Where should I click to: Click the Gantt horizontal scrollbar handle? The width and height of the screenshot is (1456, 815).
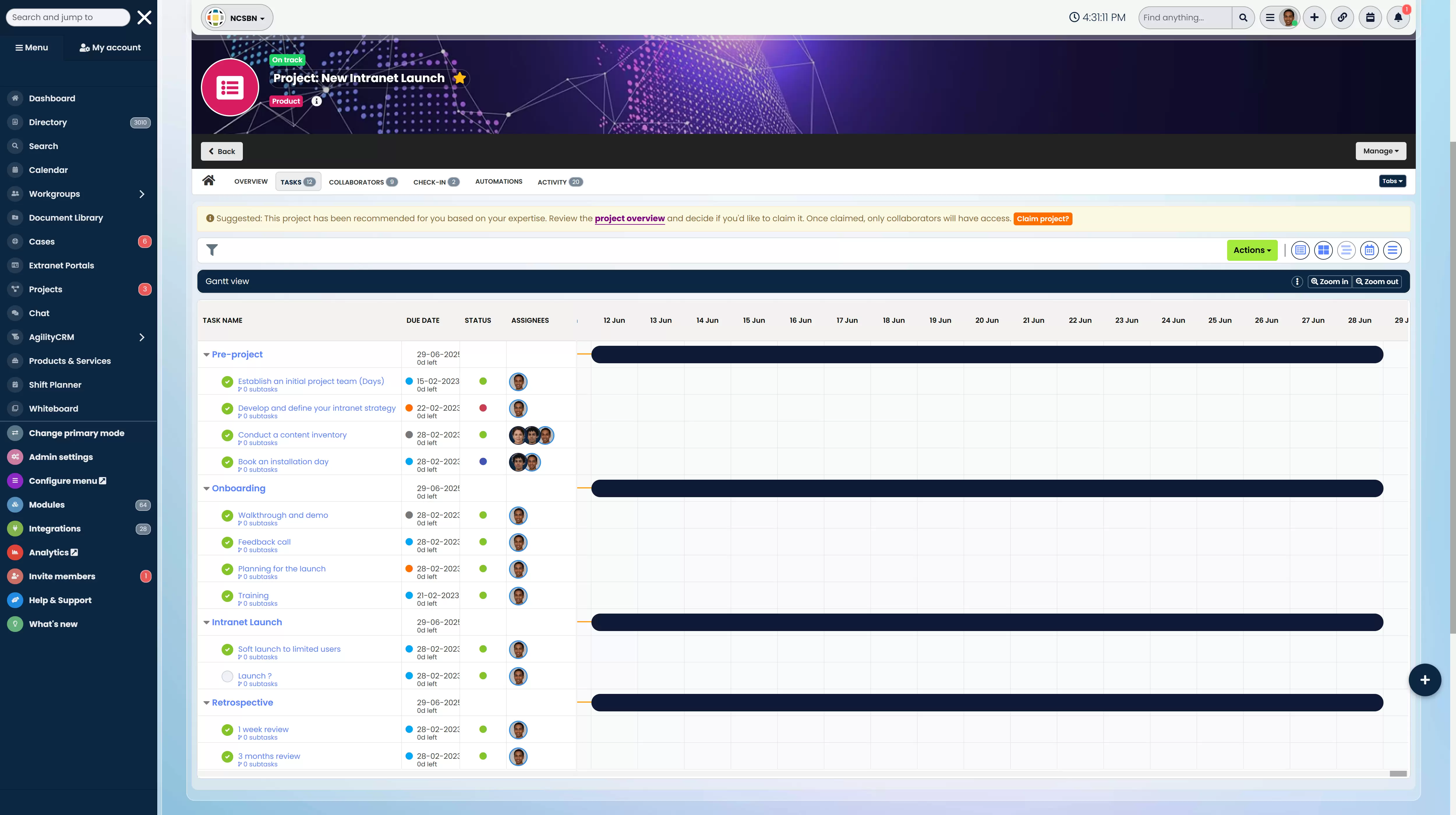(1398, 773)
